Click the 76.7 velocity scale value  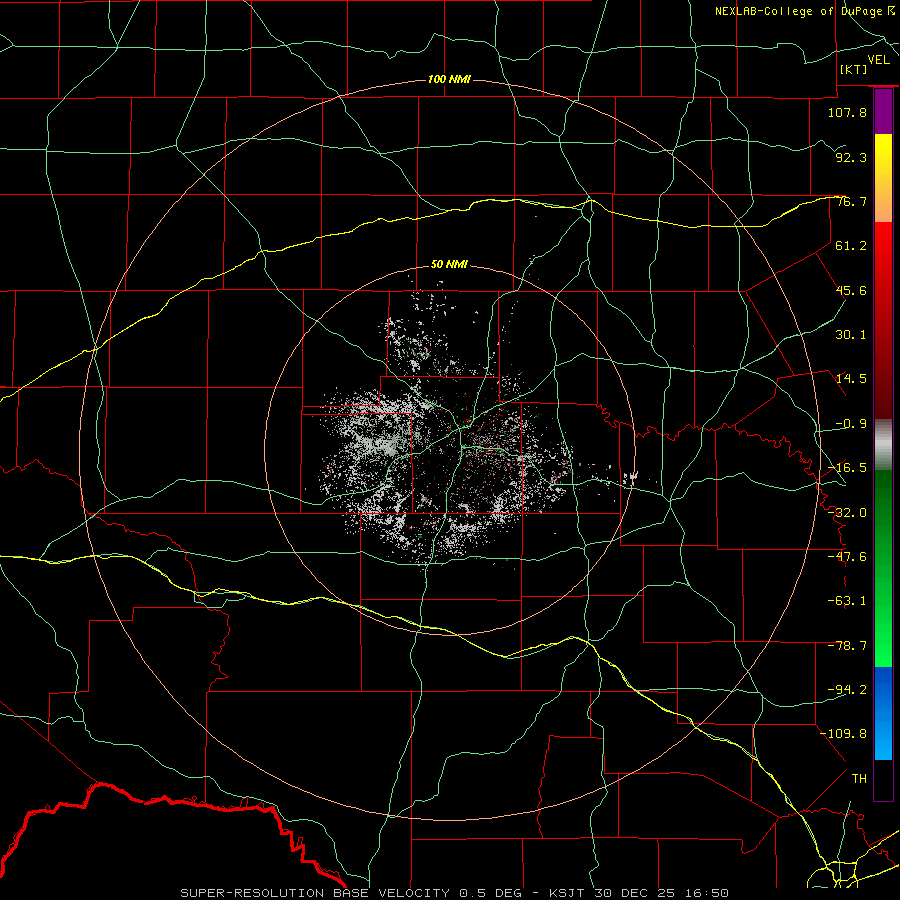[851, 201]
